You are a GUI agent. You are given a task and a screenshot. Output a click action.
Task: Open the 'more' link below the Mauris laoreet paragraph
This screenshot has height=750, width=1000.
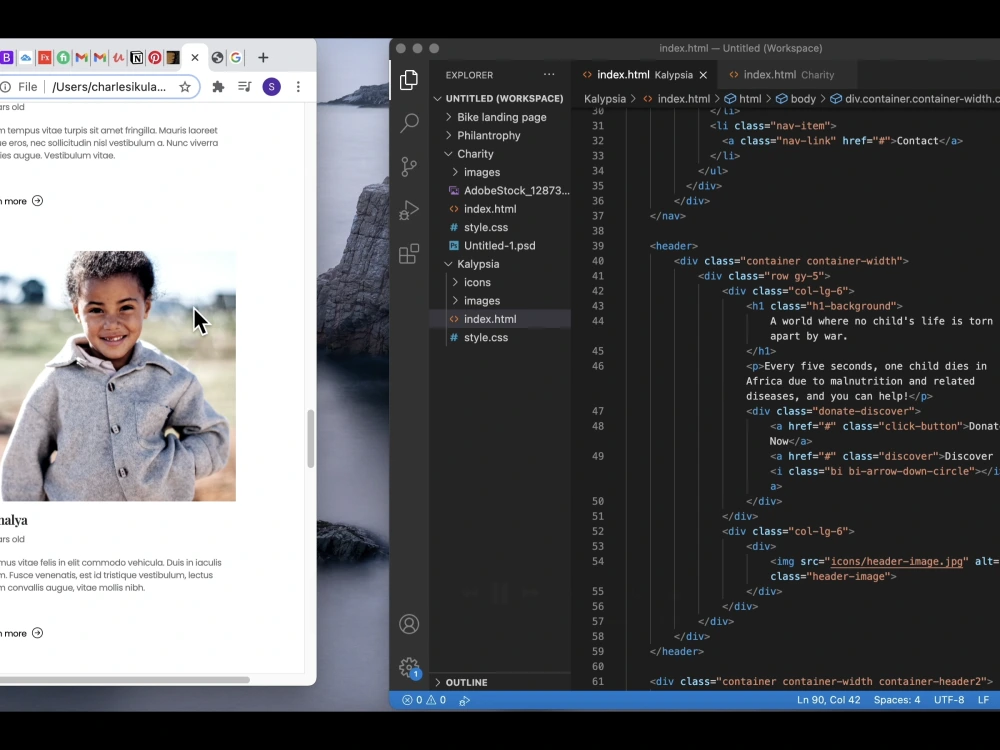pos(21,201)
